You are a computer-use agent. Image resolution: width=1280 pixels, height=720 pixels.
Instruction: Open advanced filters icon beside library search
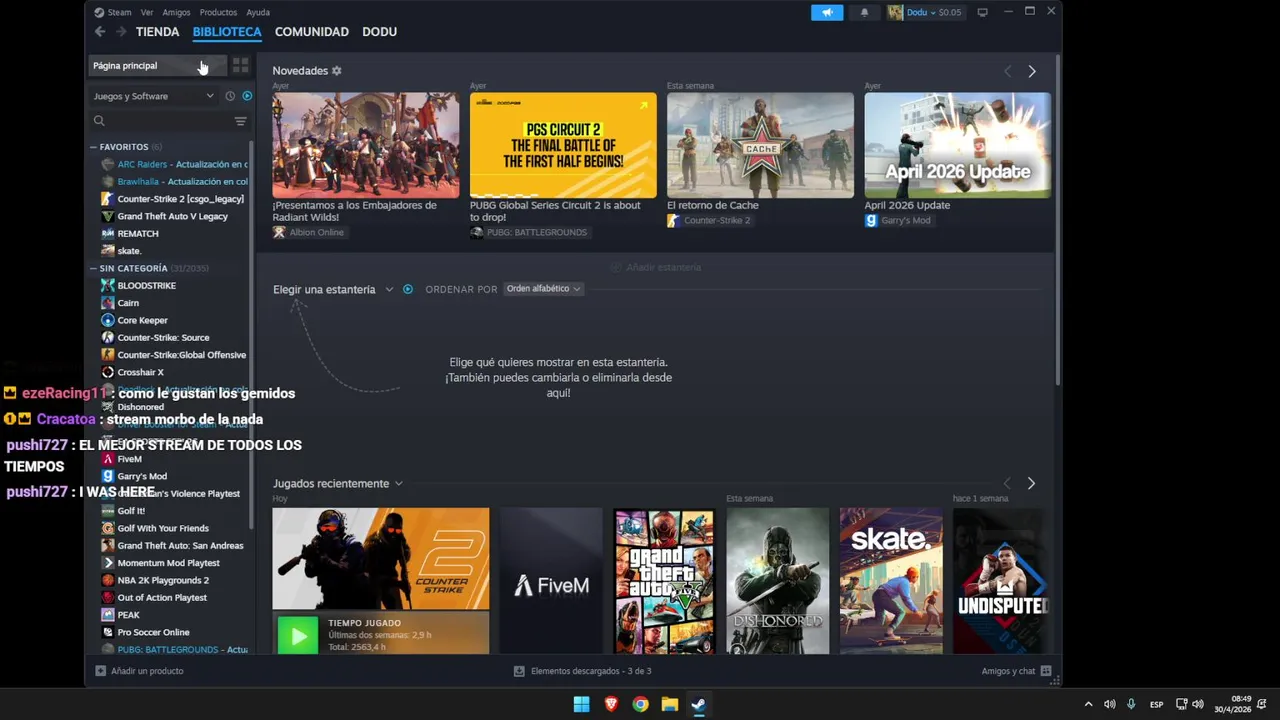(x=240, y=121)
